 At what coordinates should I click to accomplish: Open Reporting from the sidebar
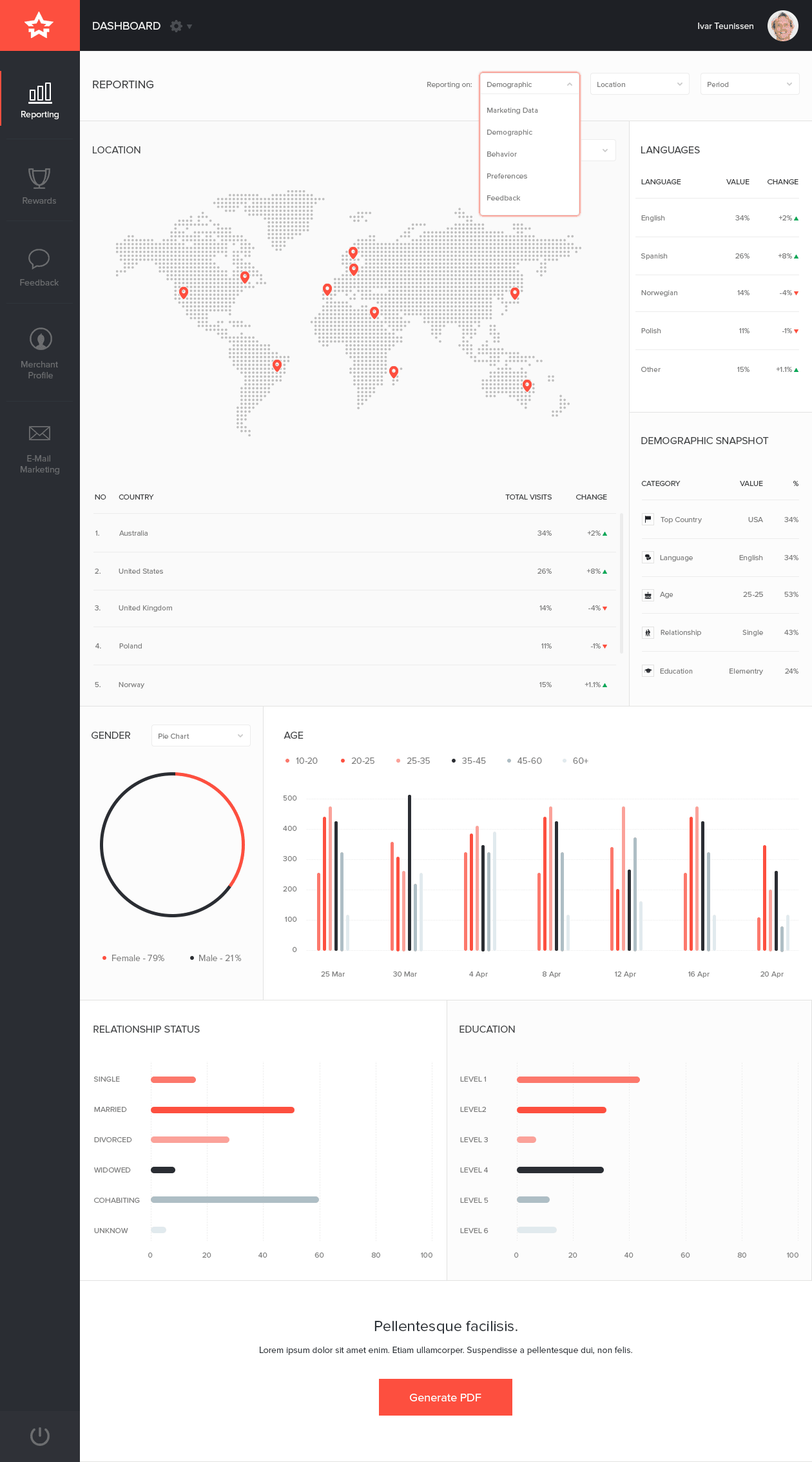tap(40, 101)
